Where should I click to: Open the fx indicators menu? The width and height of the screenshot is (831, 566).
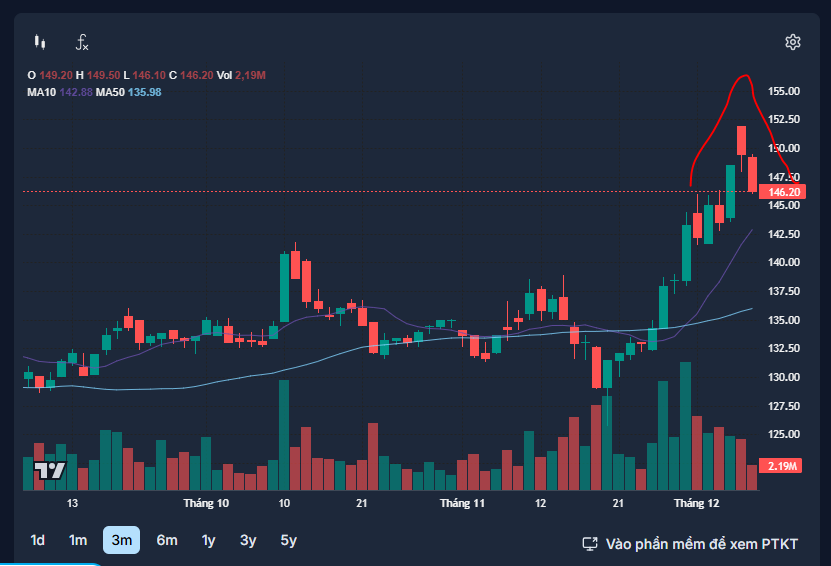[83, 42]
